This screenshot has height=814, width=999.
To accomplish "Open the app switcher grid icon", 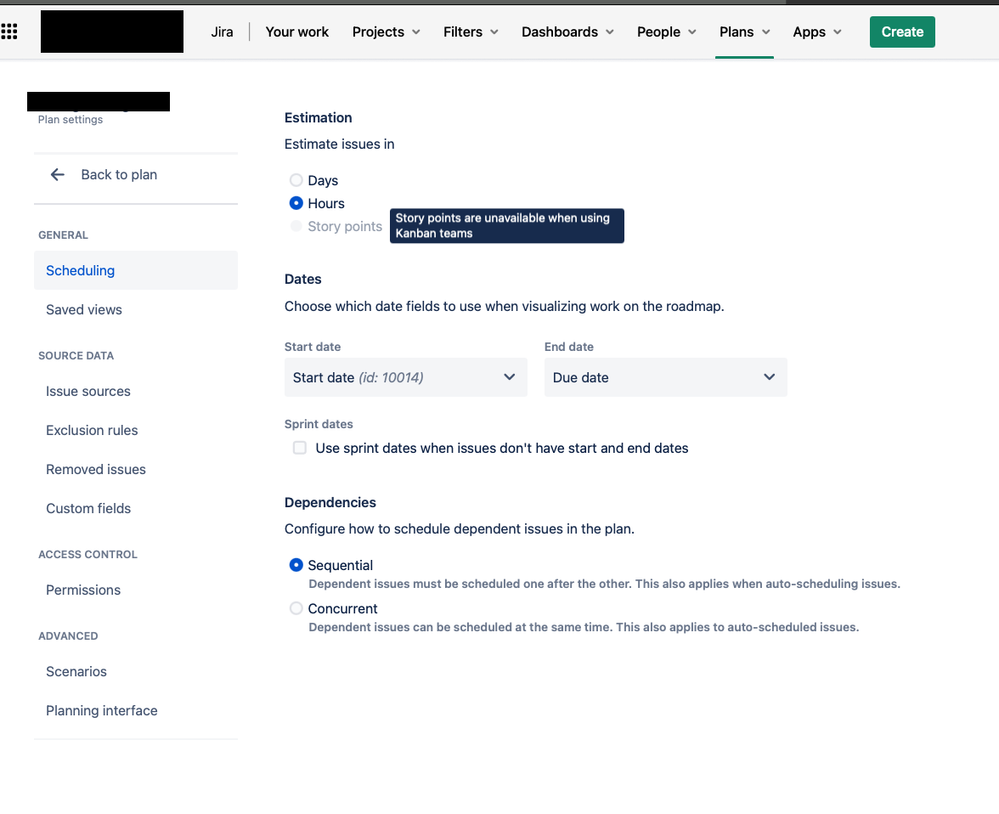I will click(x=9, y=31).
